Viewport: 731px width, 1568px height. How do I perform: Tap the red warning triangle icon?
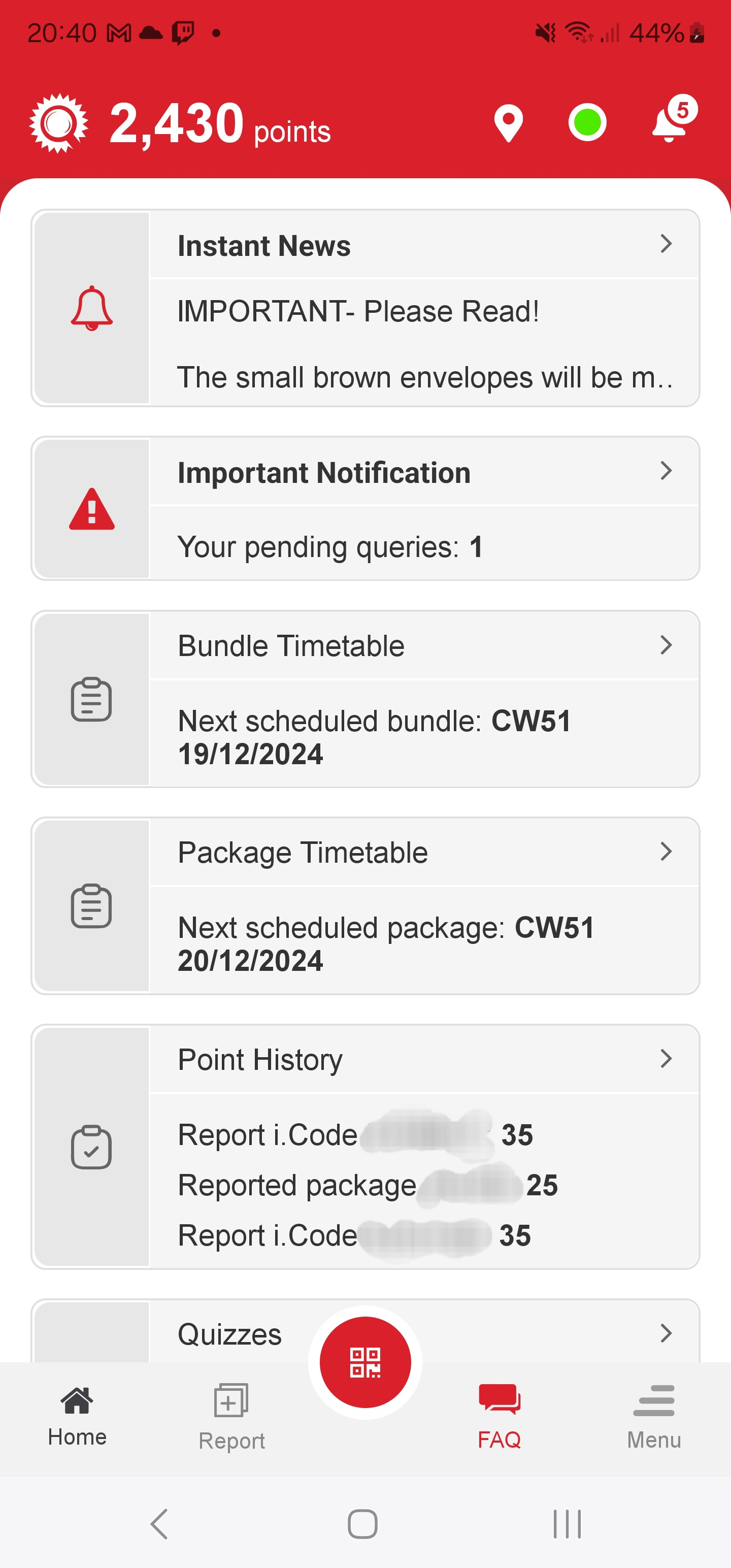[x=91, y=509]
